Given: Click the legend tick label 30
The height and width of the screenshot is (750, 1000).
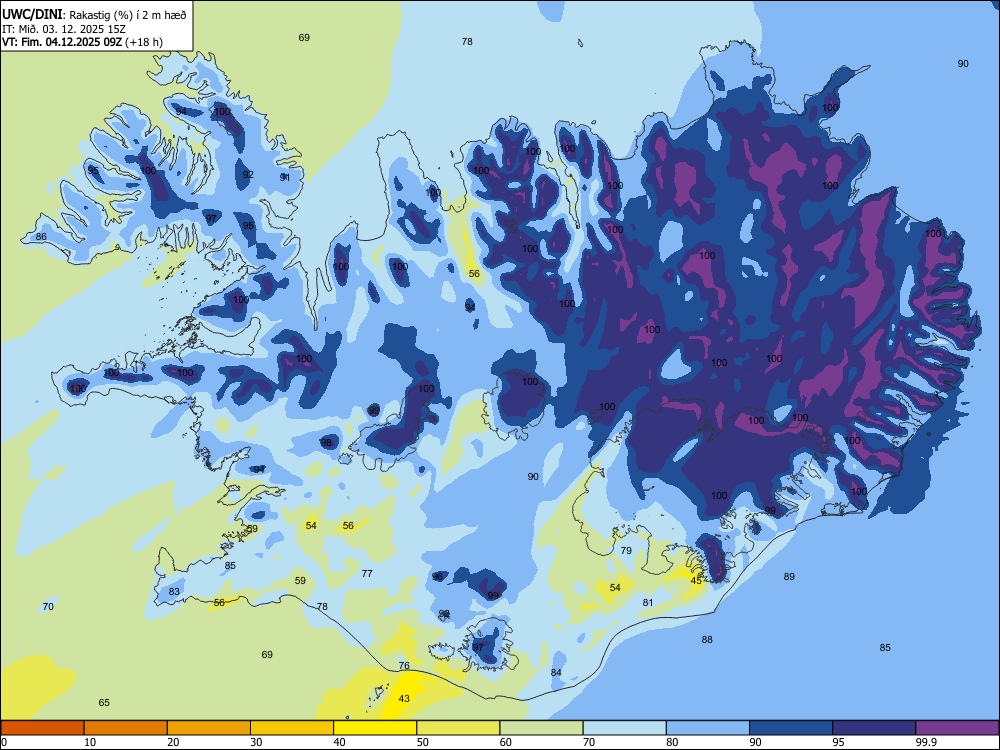Looking at the screenshot, I should click(256, 742).
